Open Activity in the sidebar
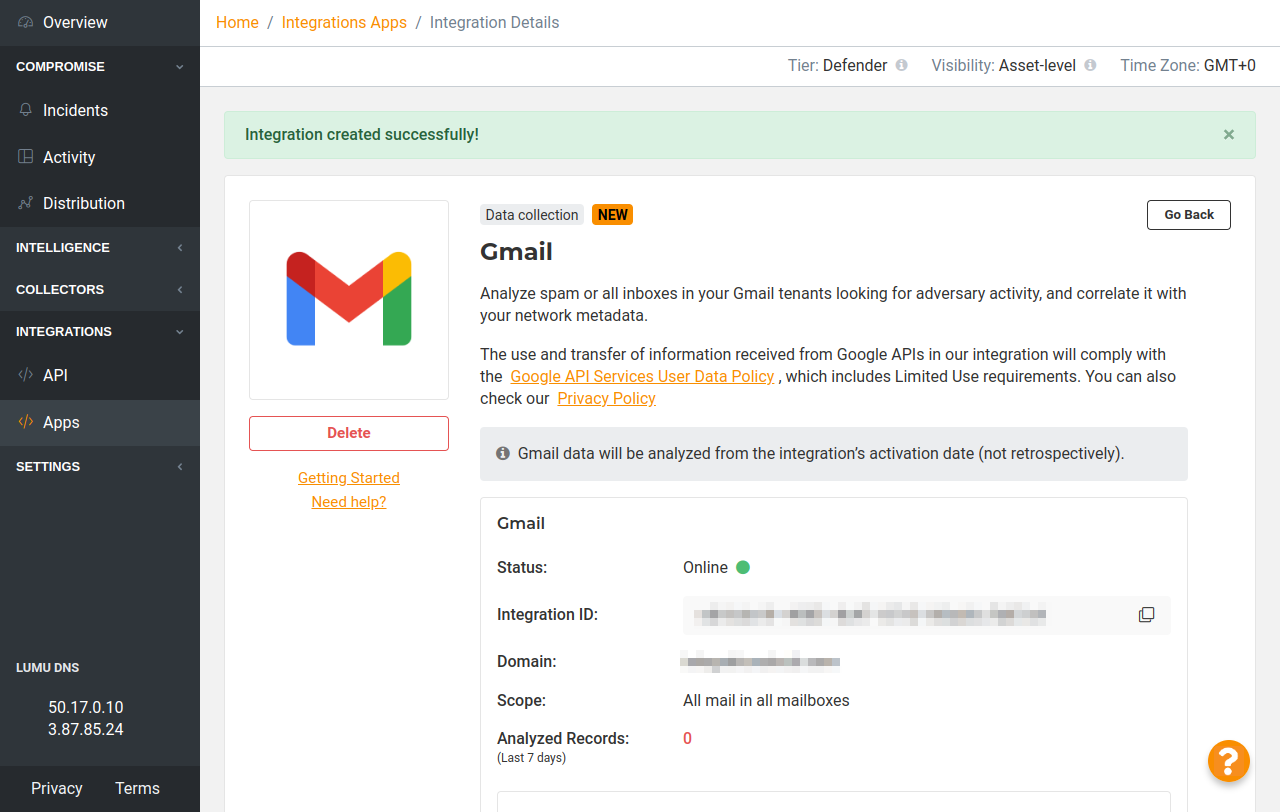Viewport: 1280px width, 812px height. [x=69, y=157]
